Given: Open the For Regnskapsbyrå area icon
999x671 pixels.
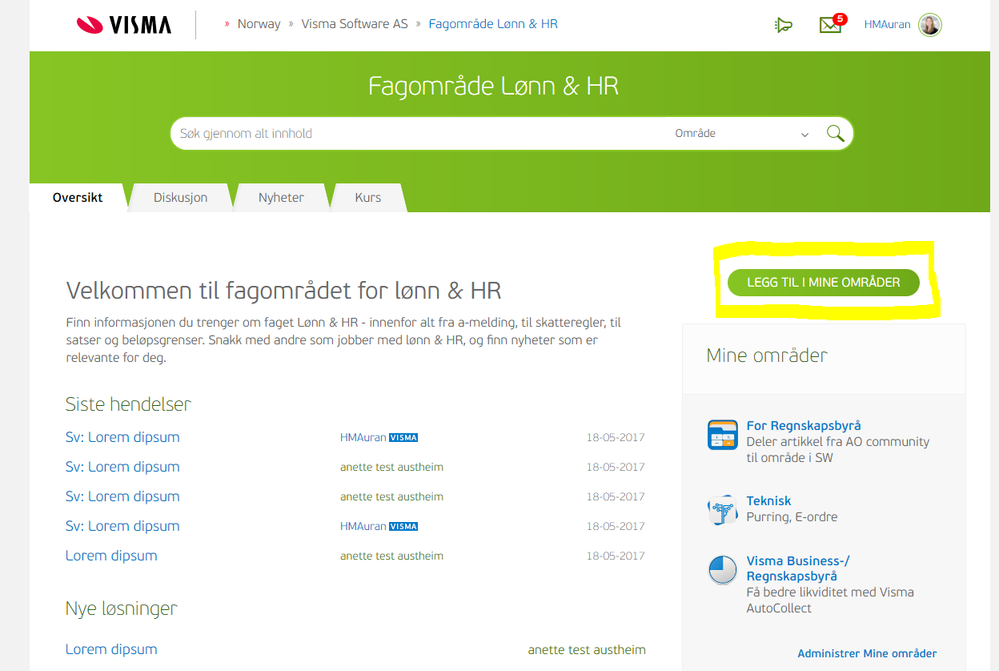Looking at the screenshot, I should 722,435.
